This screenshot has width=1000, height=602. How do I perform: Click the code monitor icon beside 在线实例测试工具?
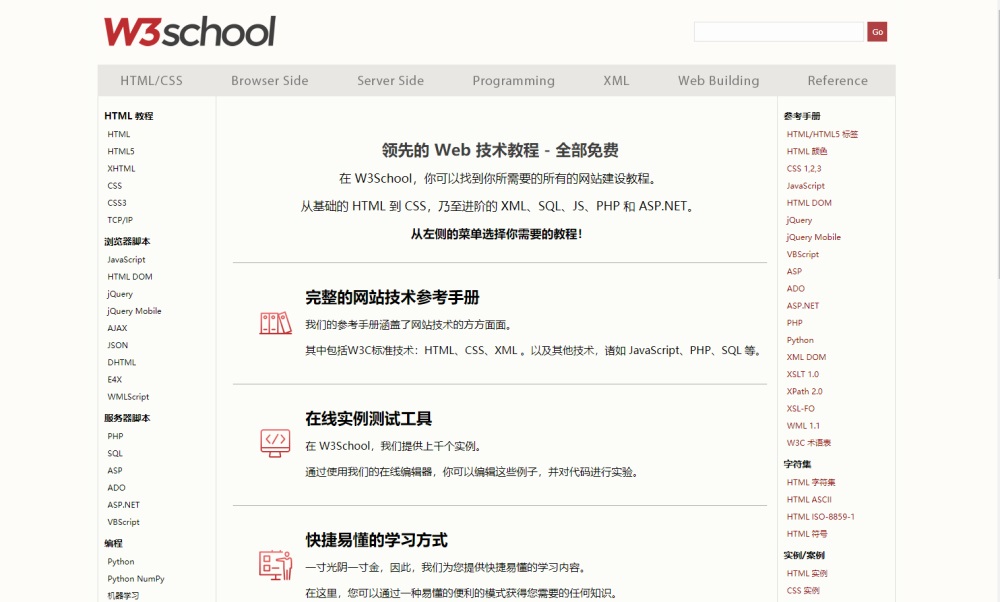click(276, 443)
